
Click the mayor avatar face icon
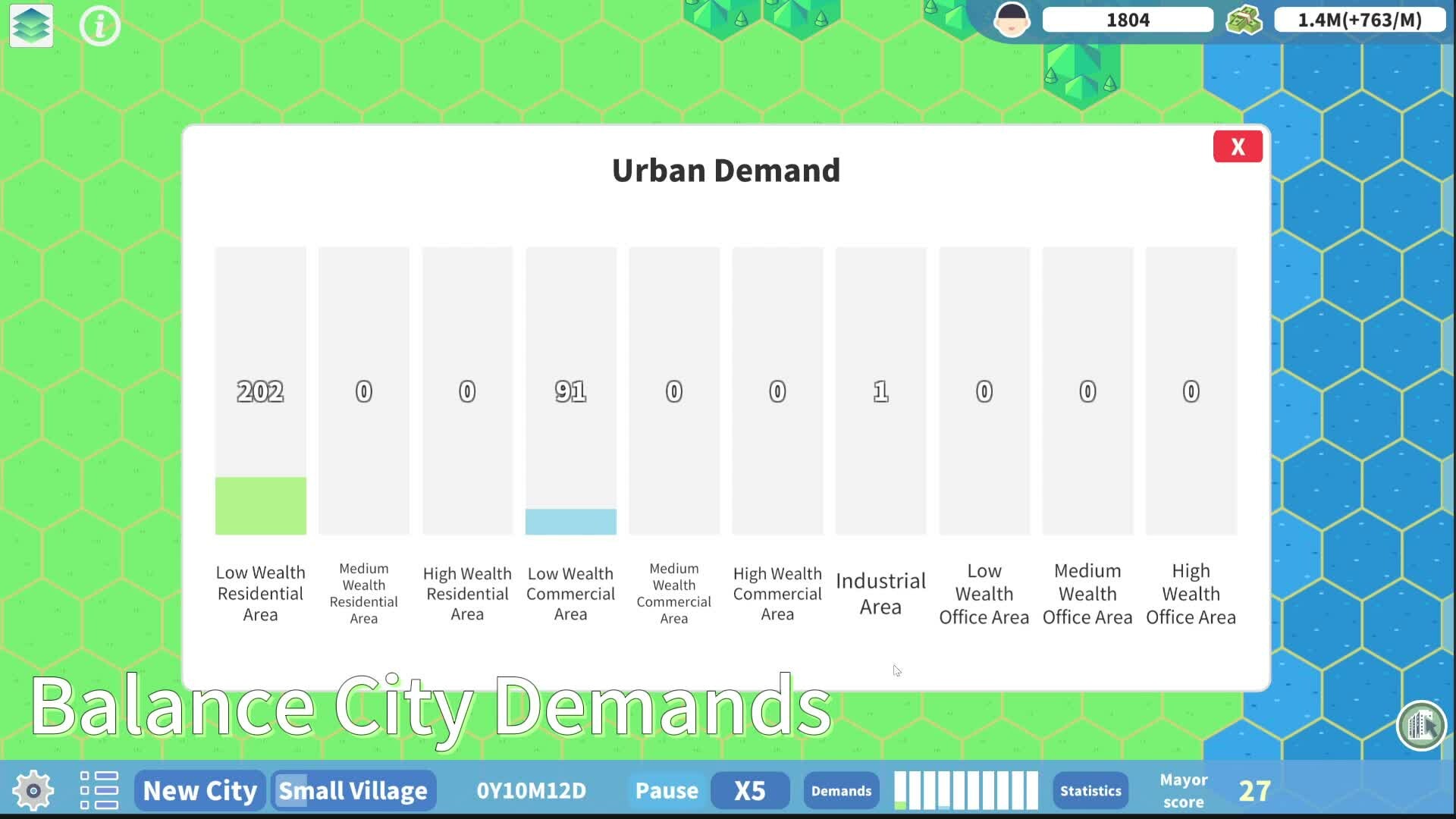[1012, 20]
